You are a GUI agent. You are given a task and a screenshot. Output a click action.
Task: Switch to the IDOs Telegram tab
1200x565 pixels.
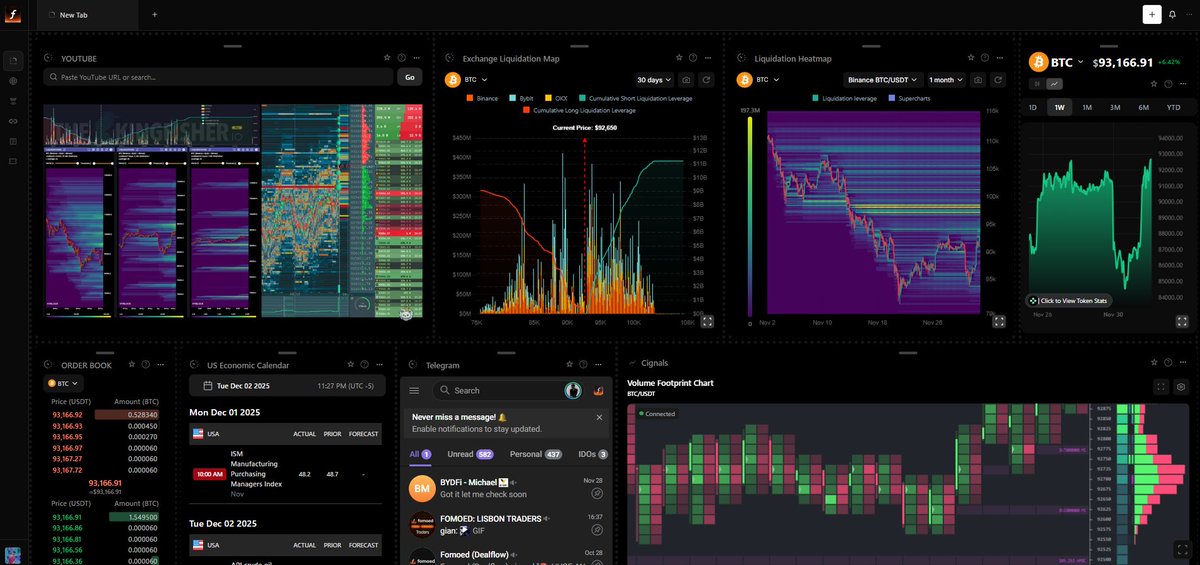tap(592, 454)
